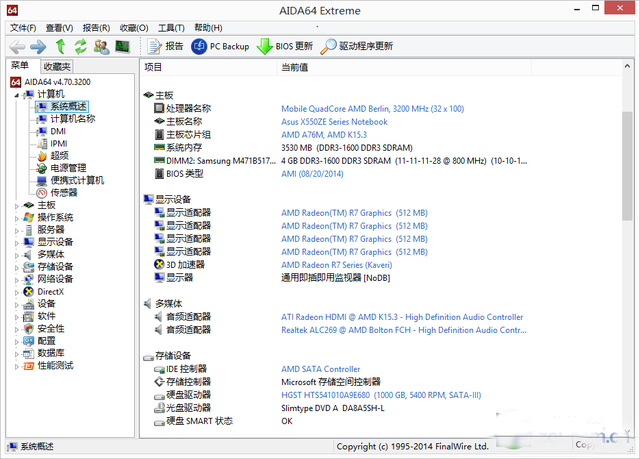
Task: Open Realtek ALC269 audio controller link
Action: [404, 330]
